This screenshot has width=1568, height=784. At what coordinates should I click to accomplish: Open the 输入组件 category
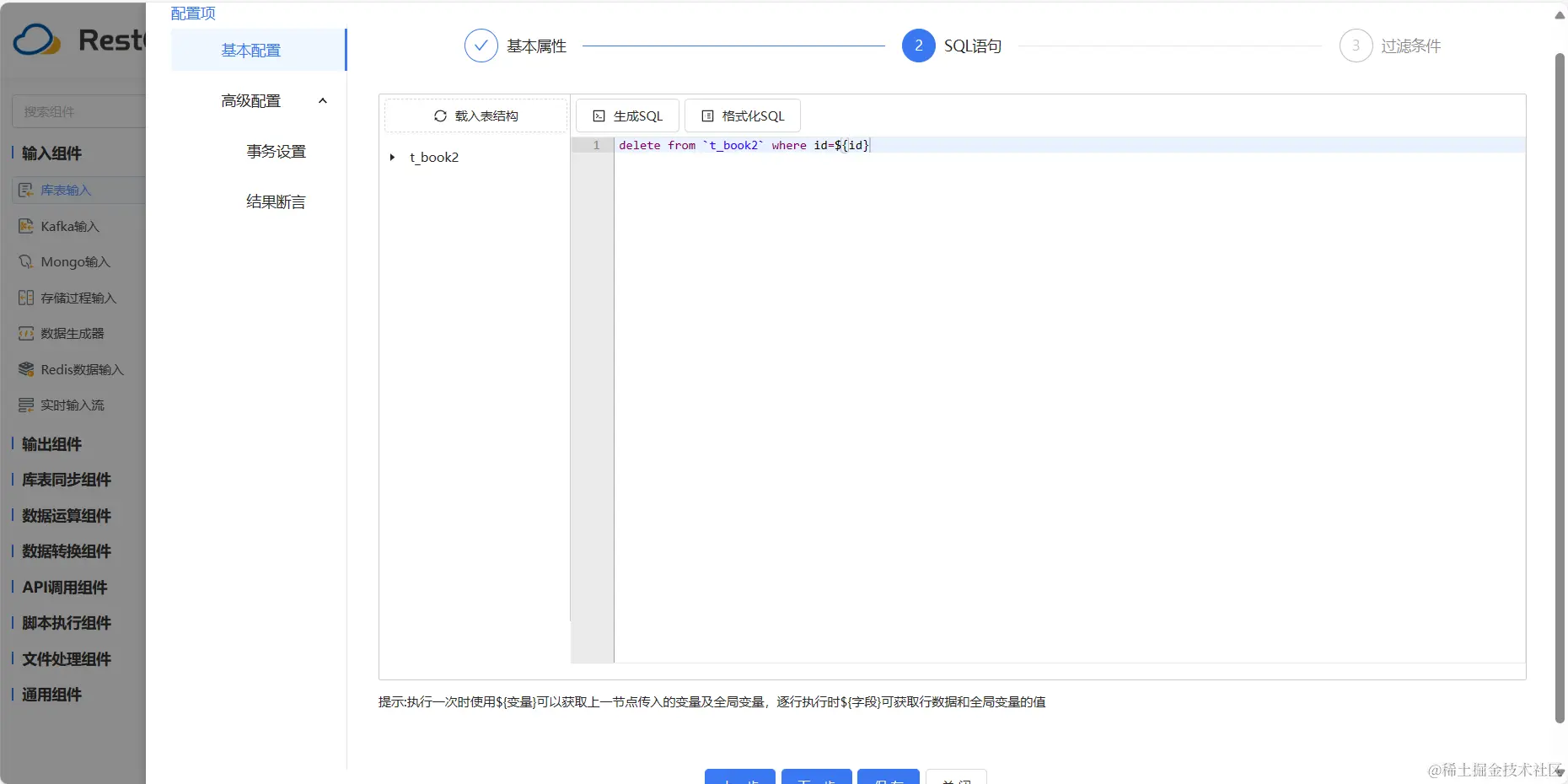[x=51, y=153]
